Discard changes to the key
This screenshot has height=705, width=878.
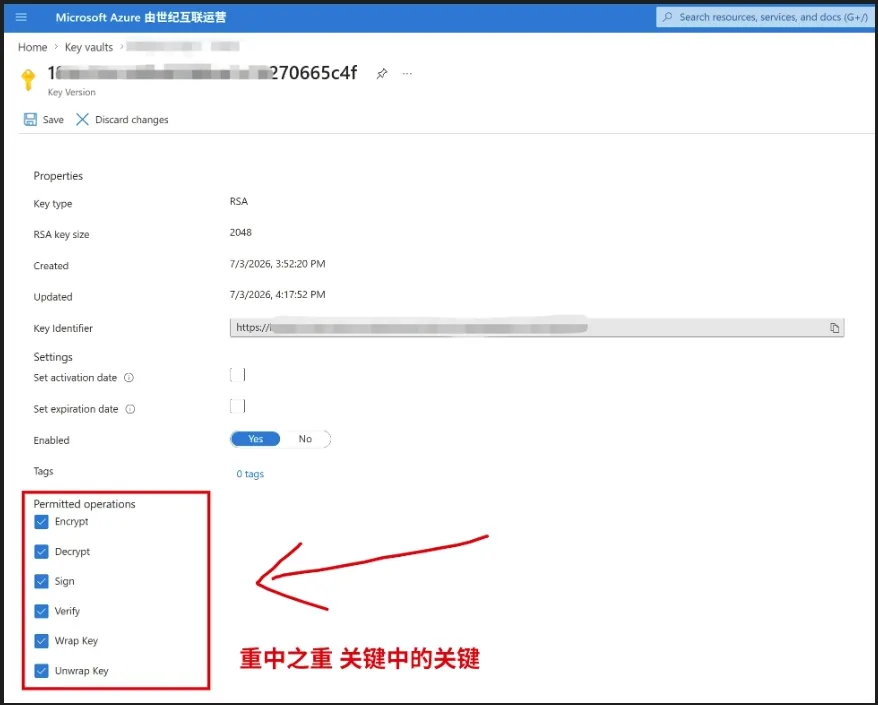(x=122, y=119)
